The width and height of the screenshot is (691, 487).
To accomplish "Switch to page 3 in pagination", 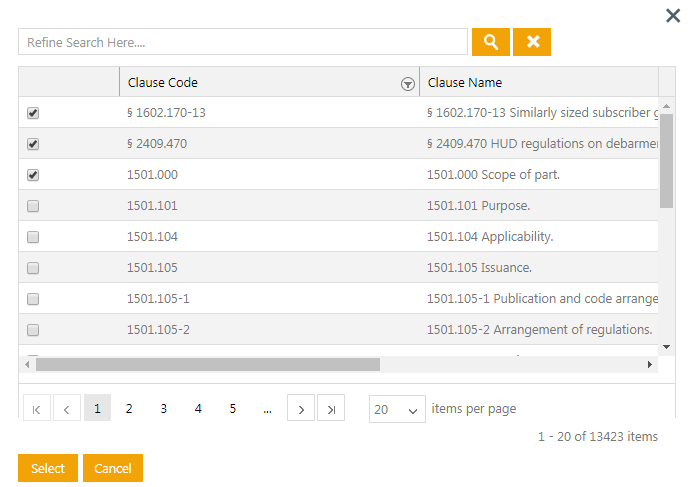I will tap(164, 409).
